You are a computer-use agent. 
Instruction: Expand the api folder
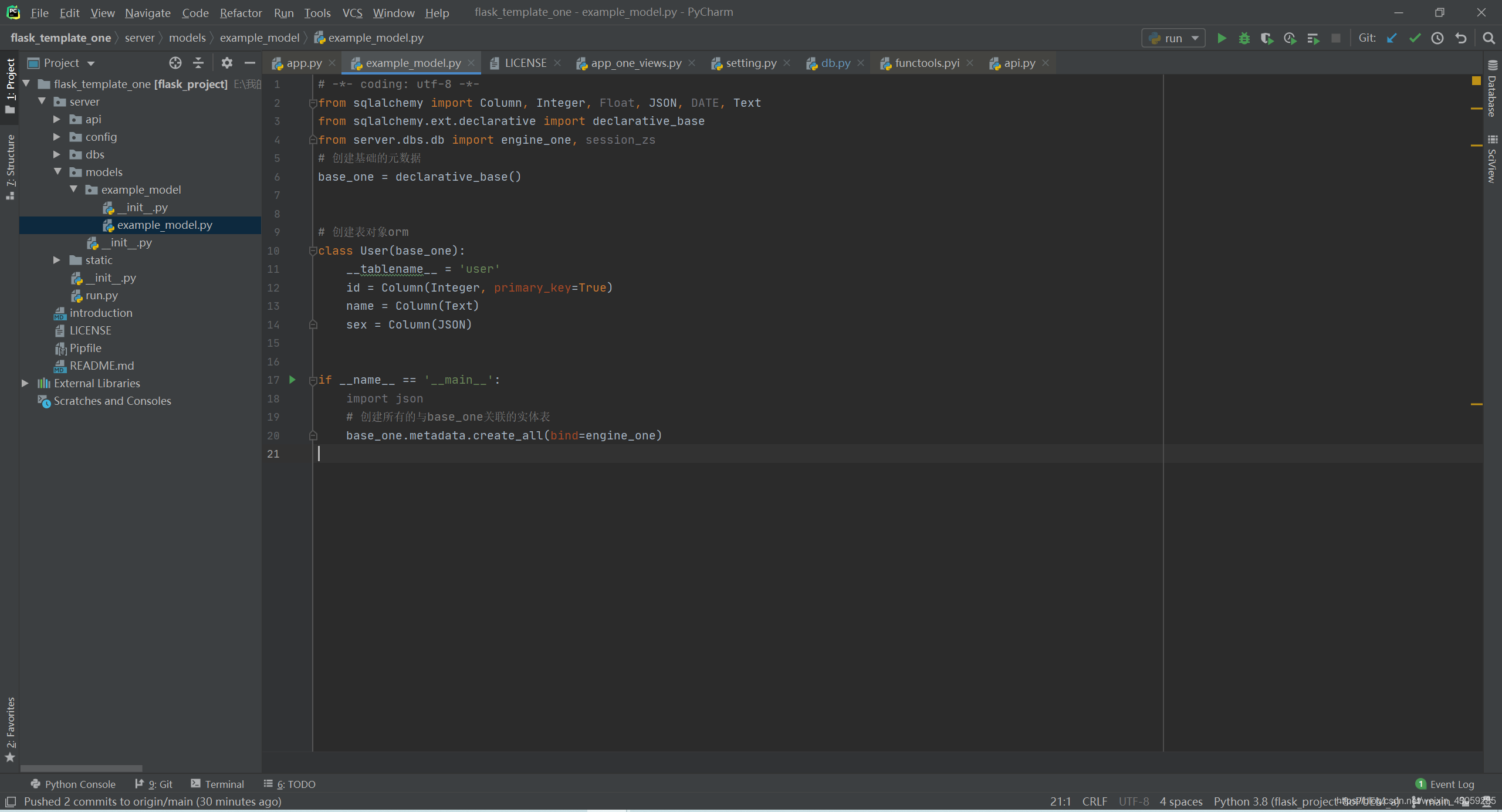coord(57,119)
